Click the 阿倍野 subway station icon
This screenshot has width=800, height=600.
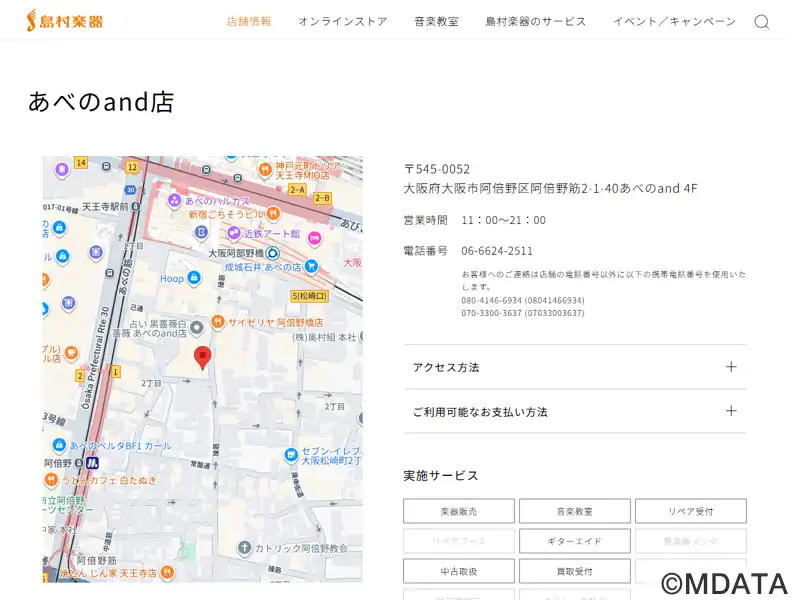[92, 463]
